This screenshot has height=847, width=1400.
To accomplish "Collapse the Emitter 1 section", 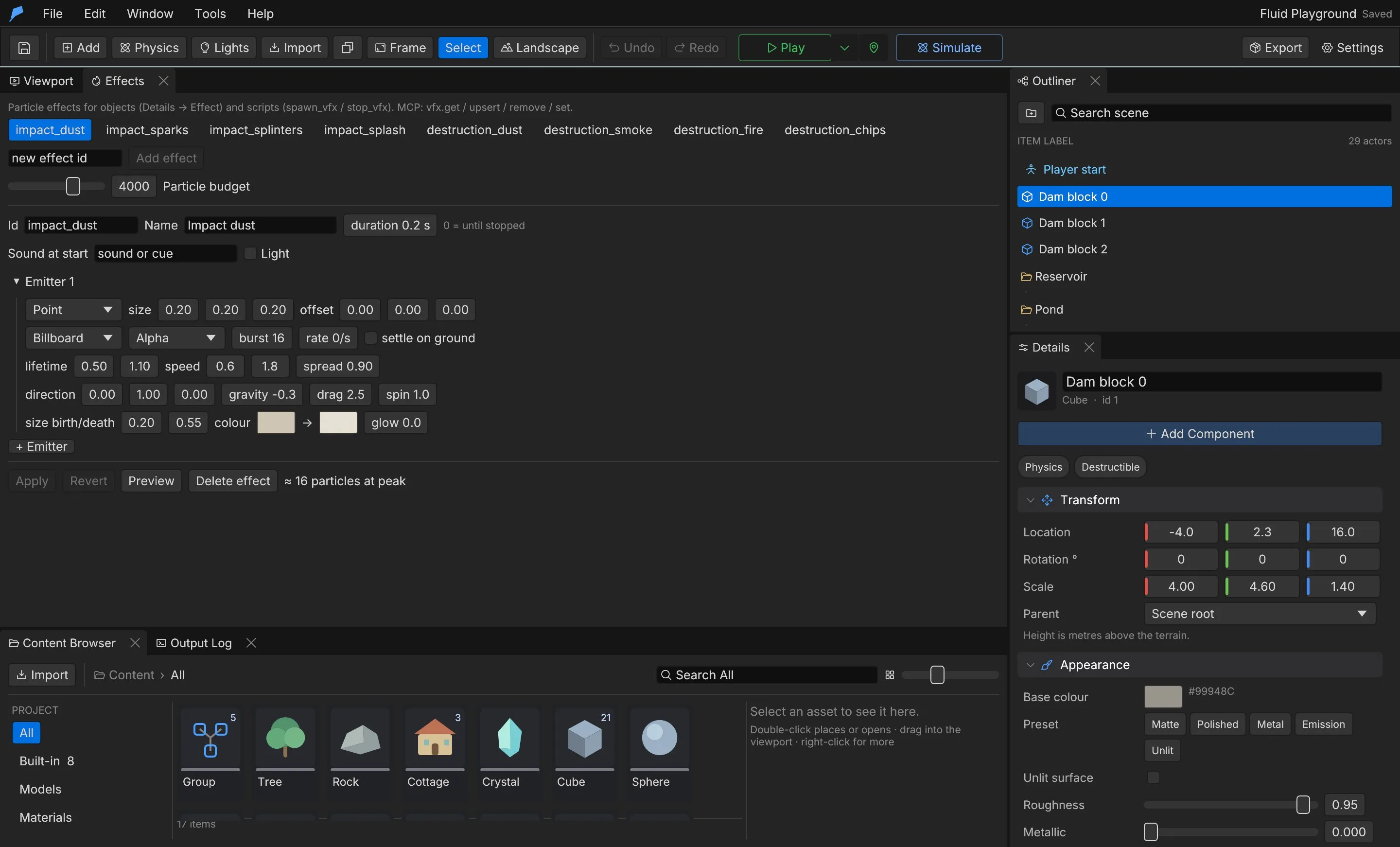I will 17,281.
